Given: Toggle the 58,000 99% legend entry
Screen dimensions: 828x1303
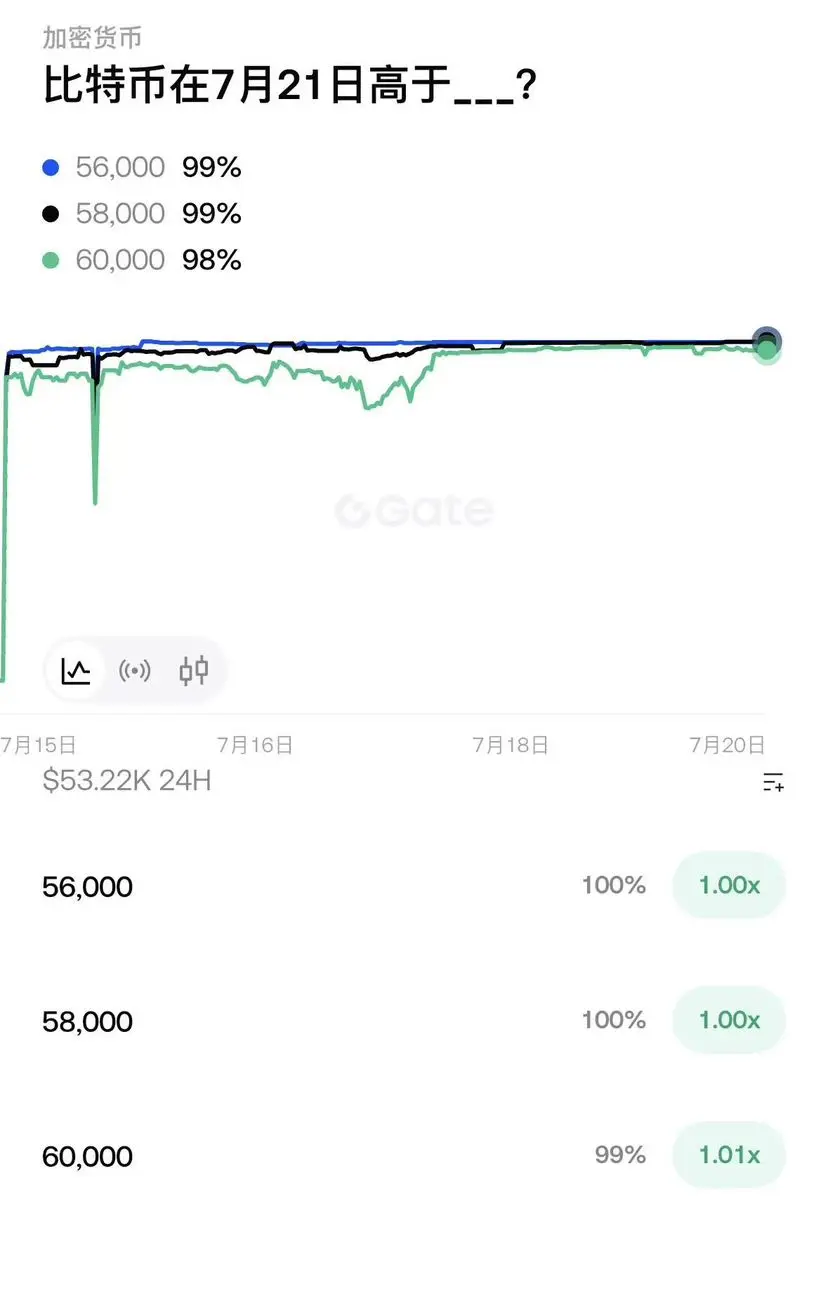Looking at the screenshot, I should coord(142,214).
